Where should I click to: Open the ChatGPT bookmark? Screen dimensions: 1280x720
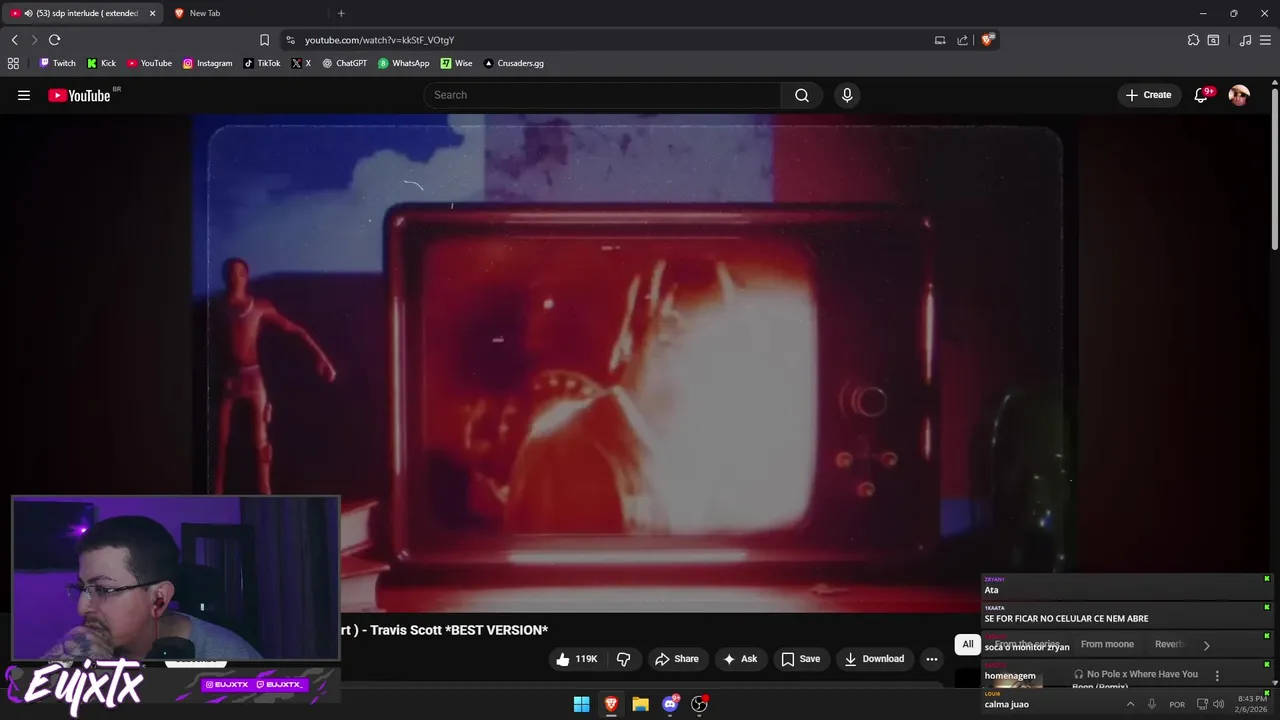pos(345,63)
